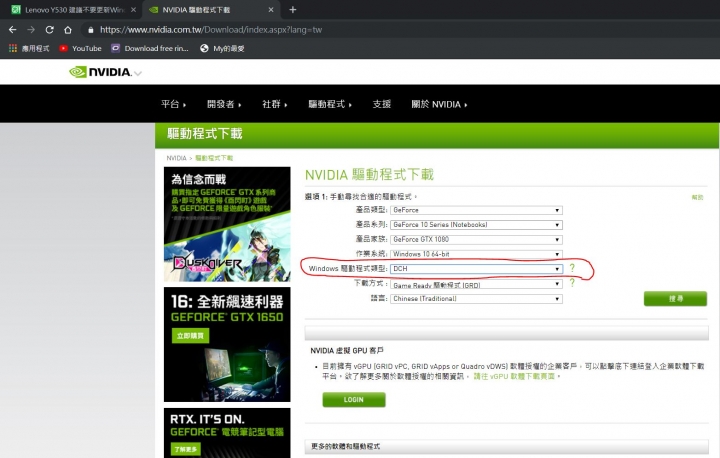Open the 語言 Chinese (Traditional) dropdown
Viewport: 720px width, 458px height.
[x=476, y=299]
